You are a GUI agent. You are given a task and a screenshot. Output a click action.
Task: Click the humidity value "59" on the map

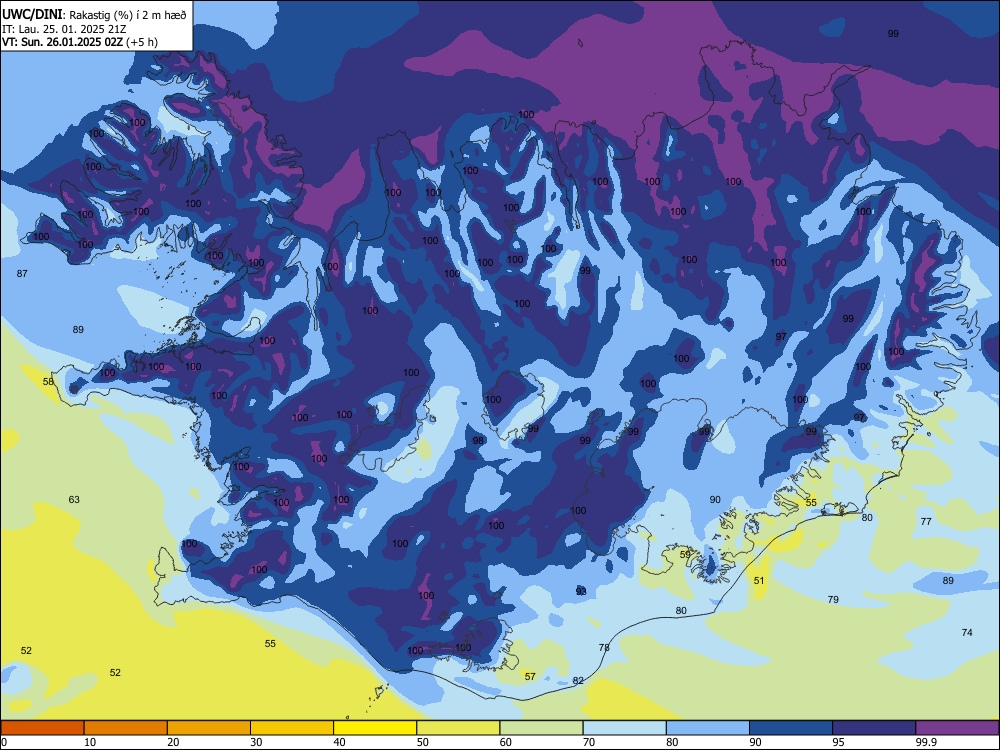[685, 555]
